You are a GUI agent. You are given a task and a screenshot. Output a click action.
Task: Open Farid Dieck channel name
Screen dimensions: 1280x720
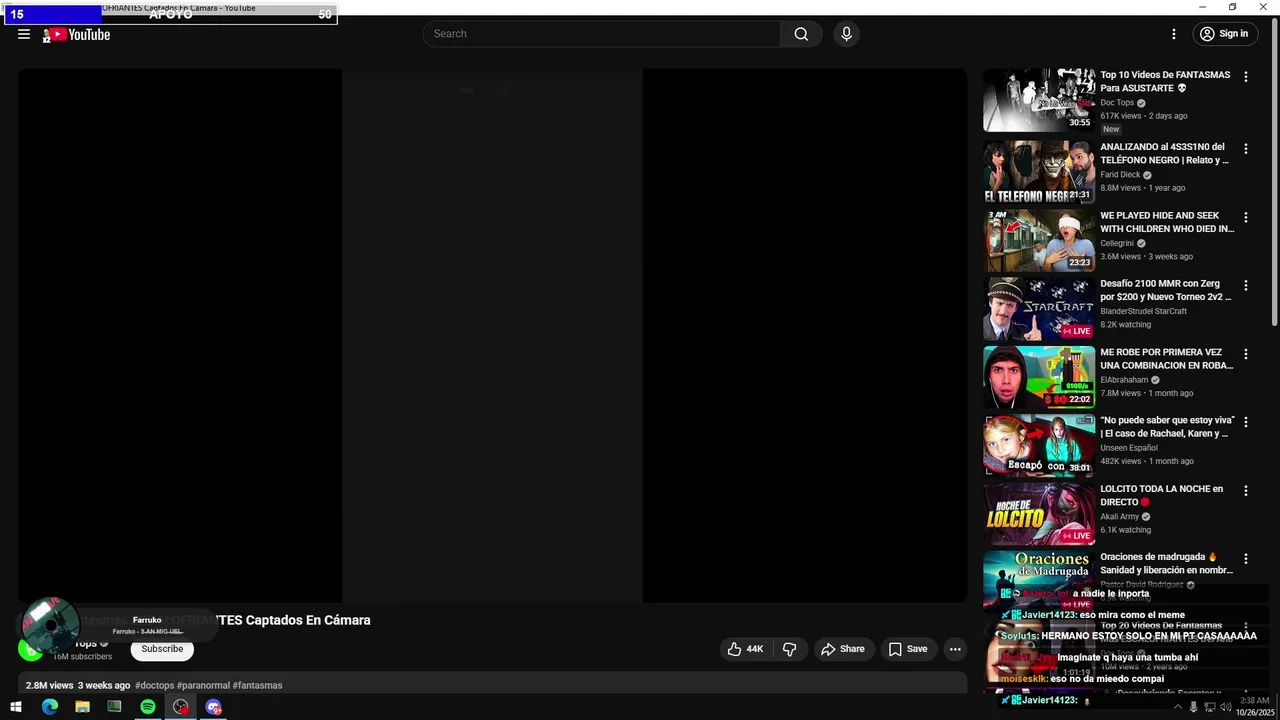tap(1120, 175)
